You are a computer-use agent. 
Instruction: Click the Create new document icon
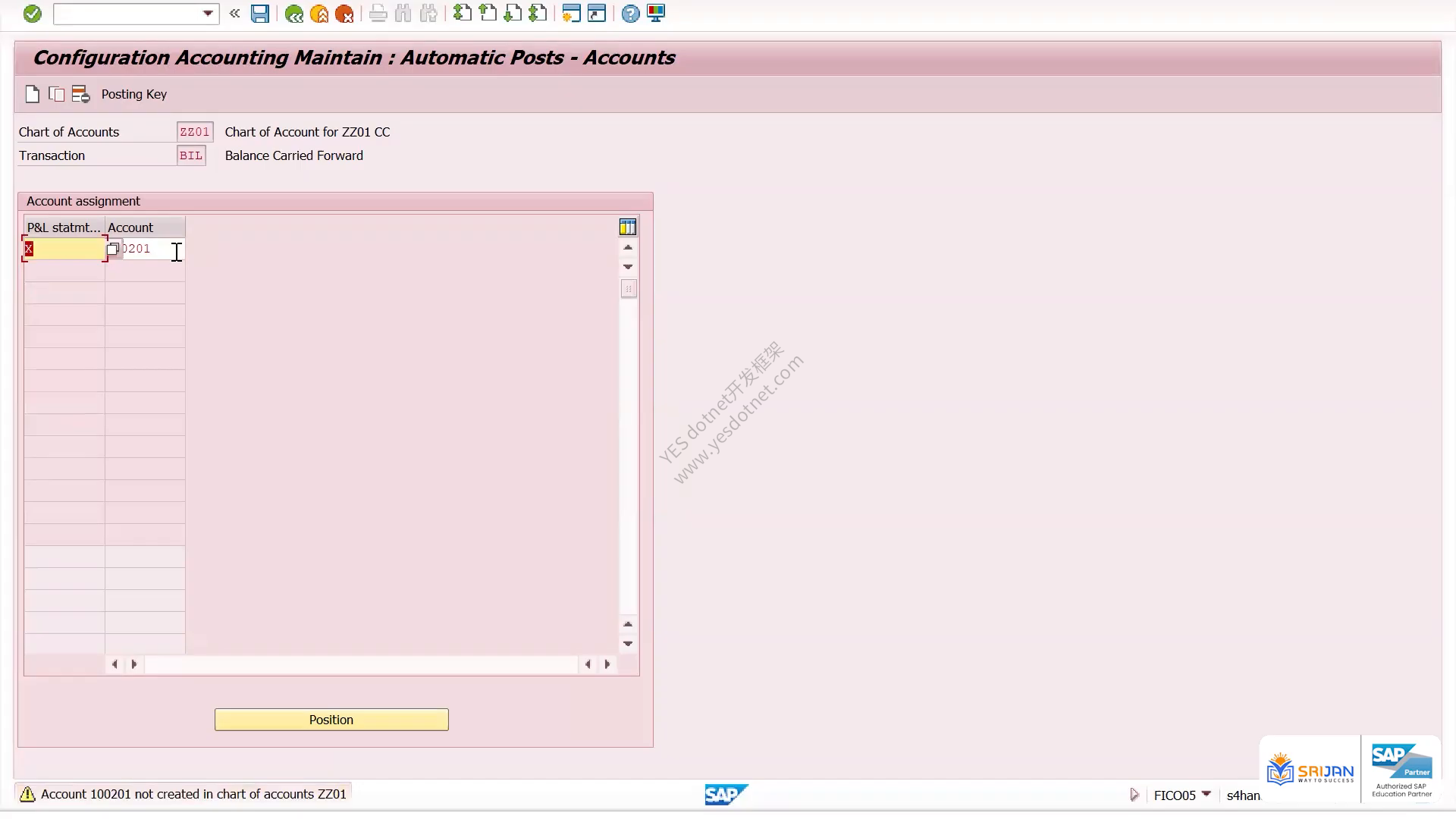click(x=32, y=94)
